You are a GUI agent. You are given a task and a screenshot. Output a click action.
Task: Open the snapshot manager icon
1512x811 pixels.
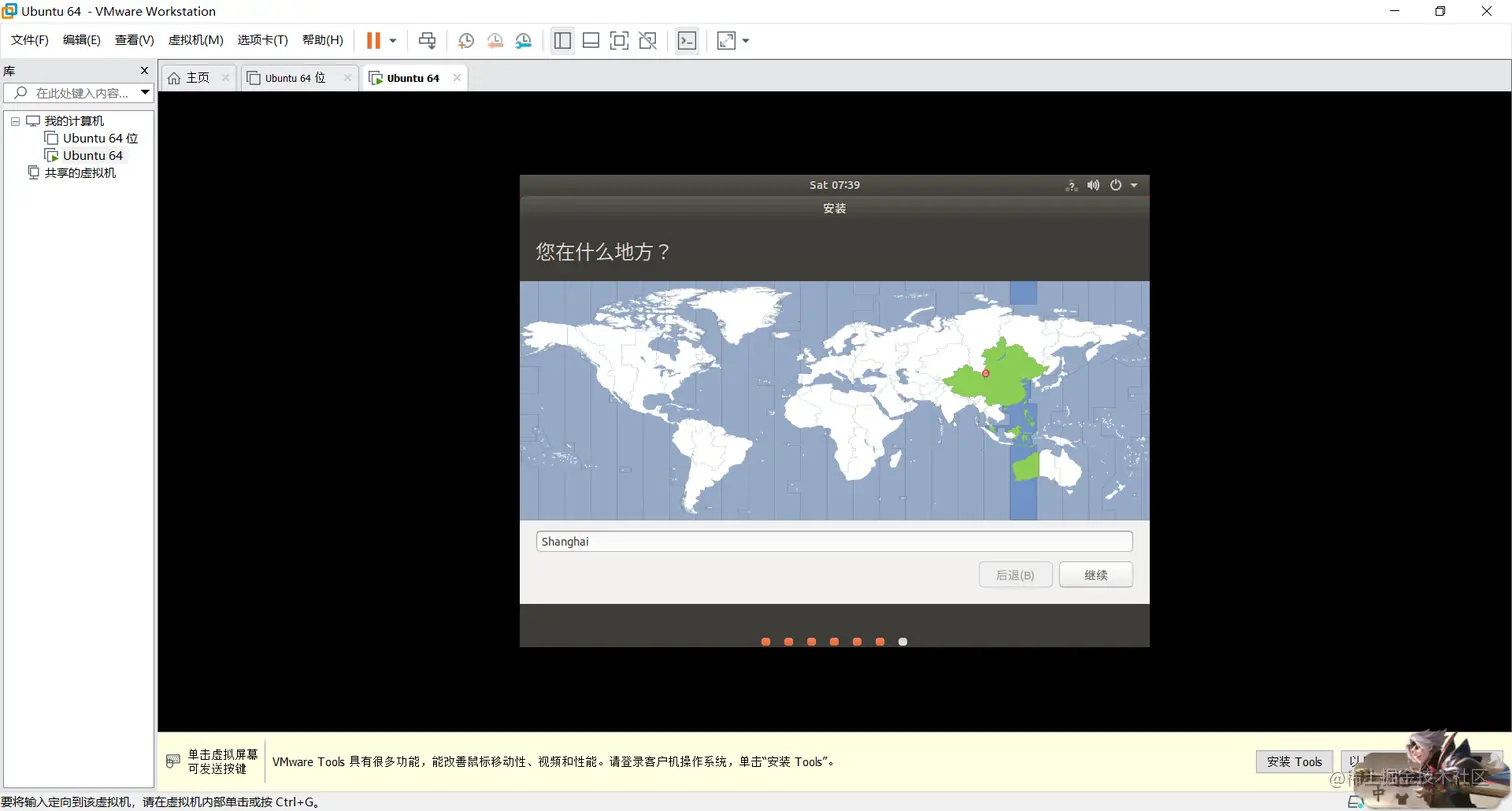pyautogui.click(x=524, y=40)
